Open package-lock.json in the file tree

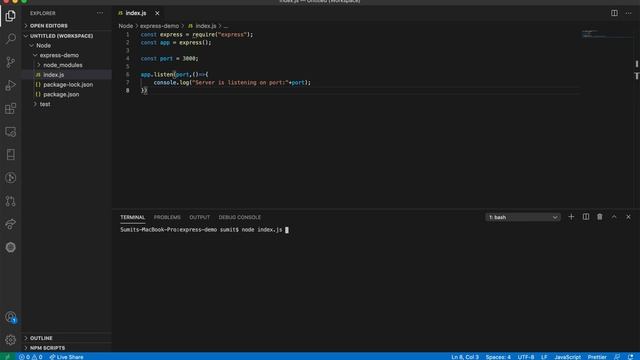pos(68,85)
